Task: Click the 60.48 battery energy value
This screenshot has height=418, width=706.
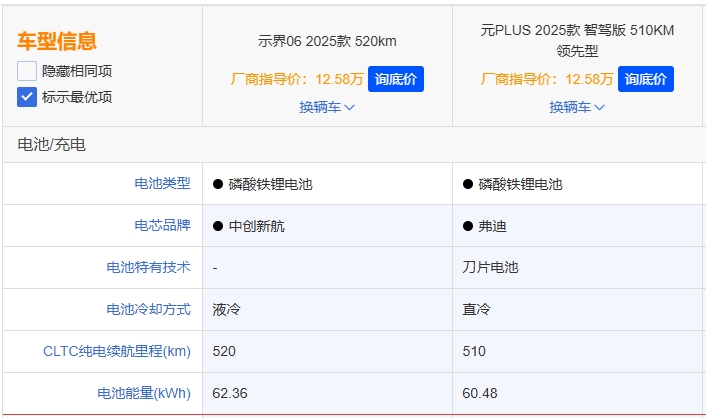Action: (x=480, y=393)
